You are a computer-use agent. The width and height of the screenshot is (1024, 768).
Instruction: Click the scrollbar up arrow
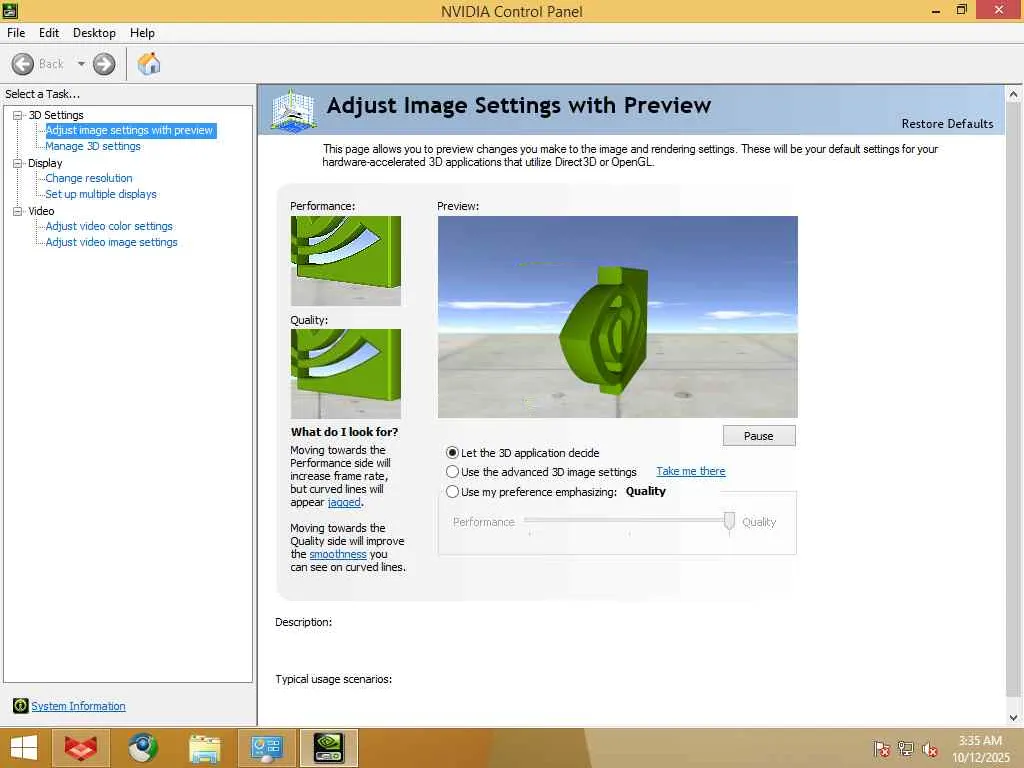[1014, 94]
